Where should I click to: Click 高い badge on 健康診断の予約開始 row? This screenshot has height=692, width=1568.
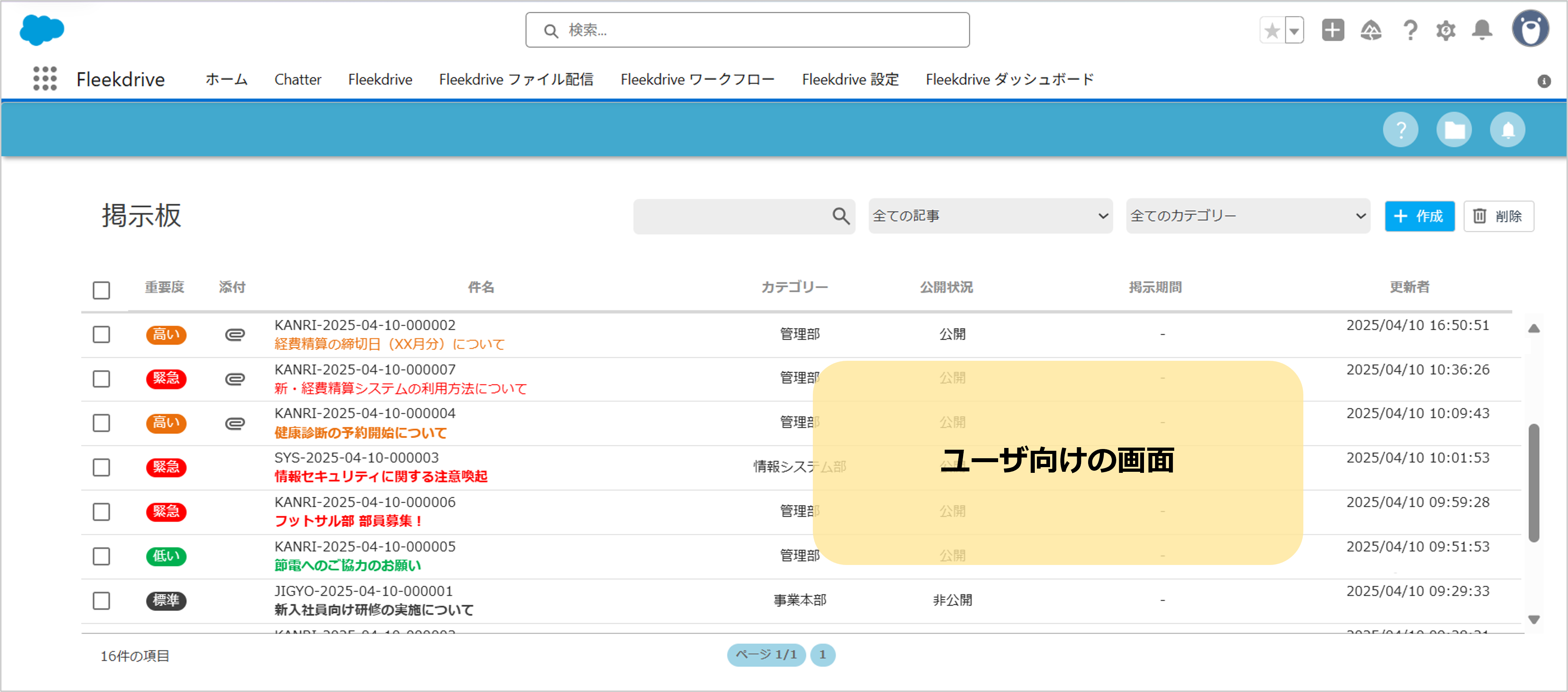pos(166,423)
